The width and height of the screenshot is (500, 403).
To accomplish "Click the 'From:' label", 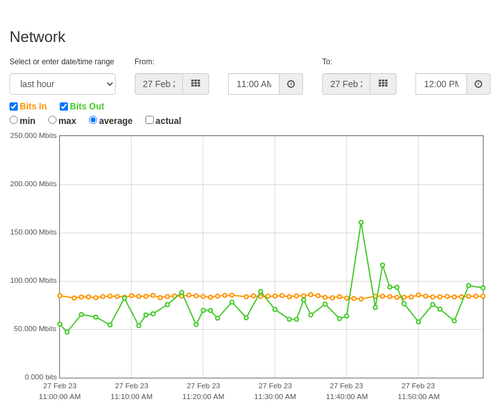I will [144, 62].
